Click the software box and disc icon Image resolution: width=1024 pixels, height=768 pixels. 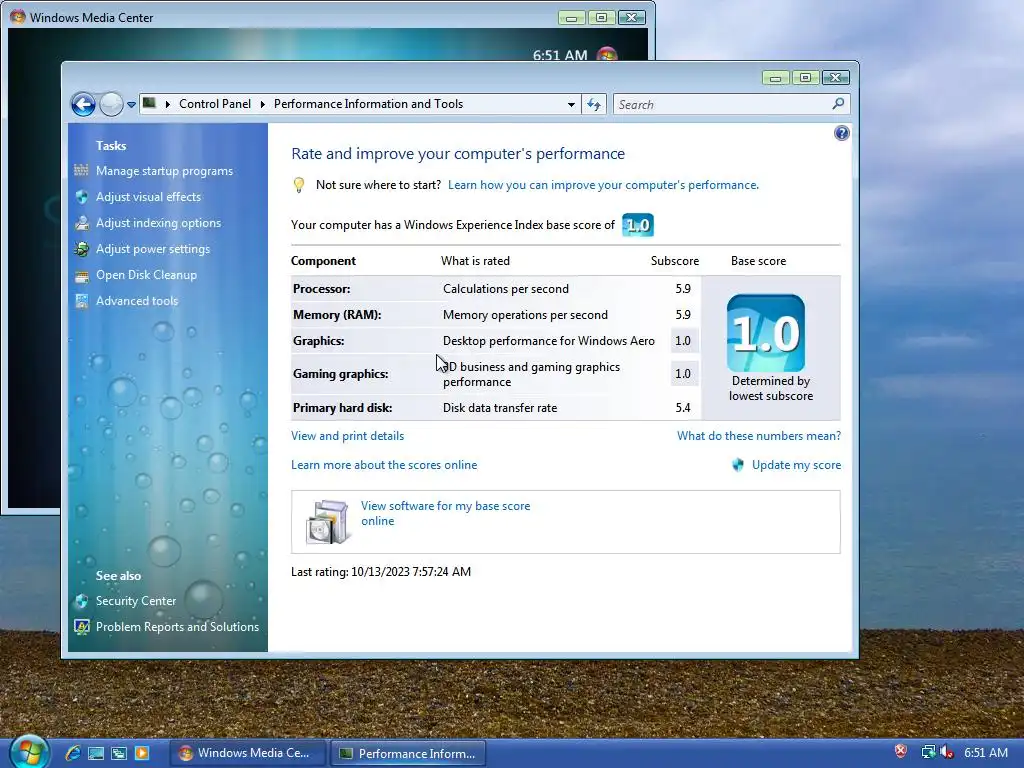point(327,522)
